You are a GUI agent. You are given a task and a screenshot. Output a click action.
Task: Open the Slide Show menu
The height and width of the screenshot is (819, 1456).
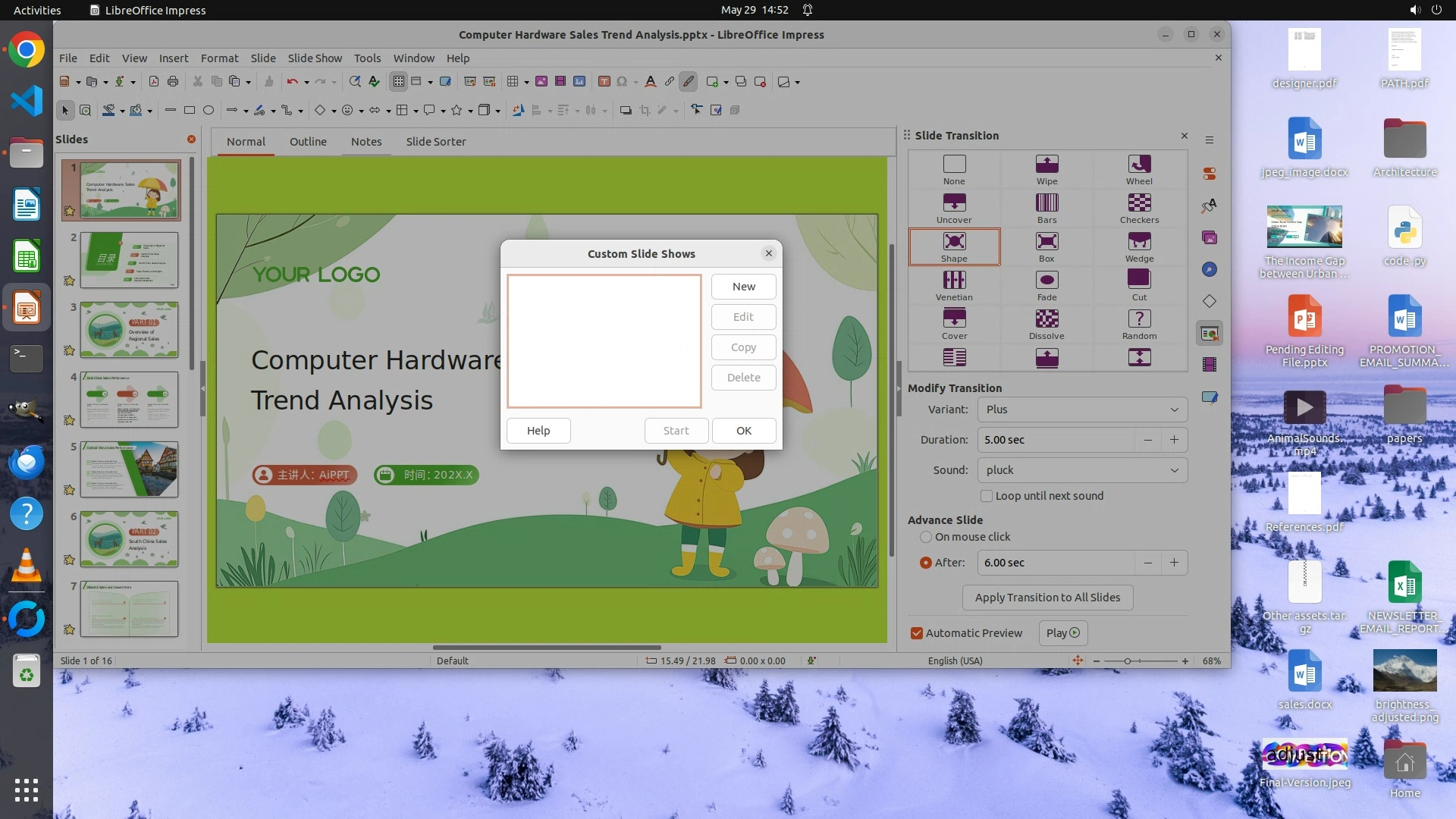[x=314, y=58]
